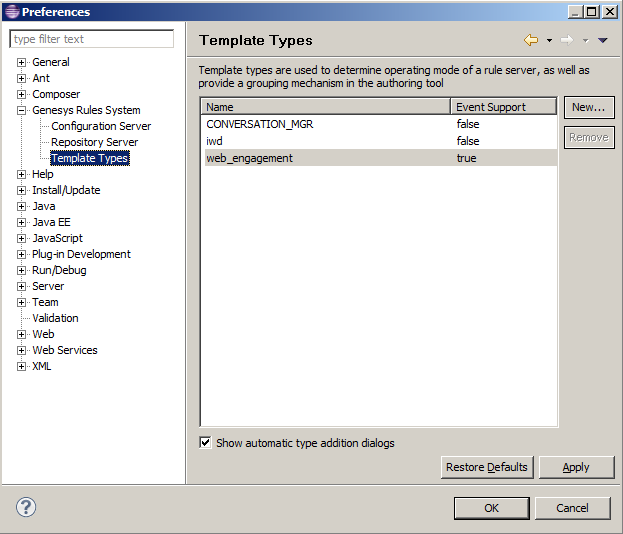Expand the Web Services tree node
The height and width of the screenshot is (534, 623).
point(21,350)
